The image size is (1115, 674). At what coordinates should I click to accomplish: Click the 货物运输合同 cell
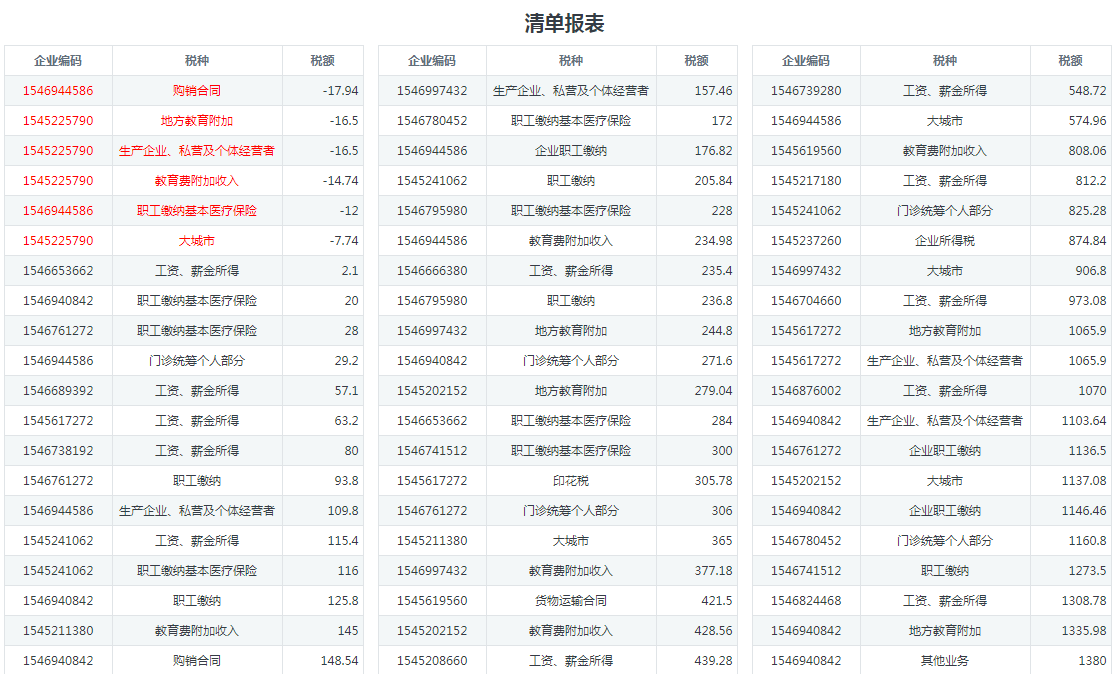571,601
